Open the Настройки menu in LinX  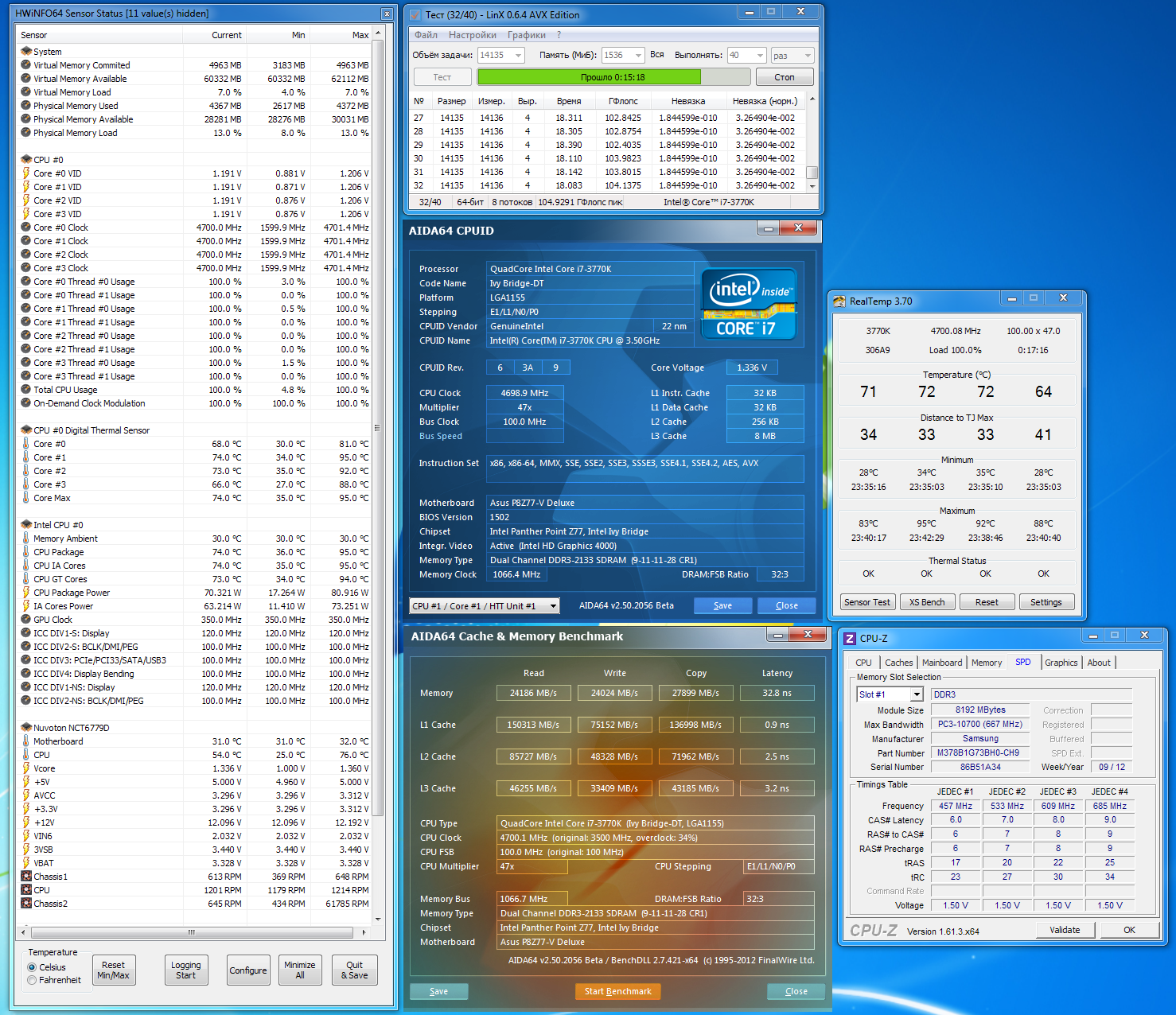[472, 35]
